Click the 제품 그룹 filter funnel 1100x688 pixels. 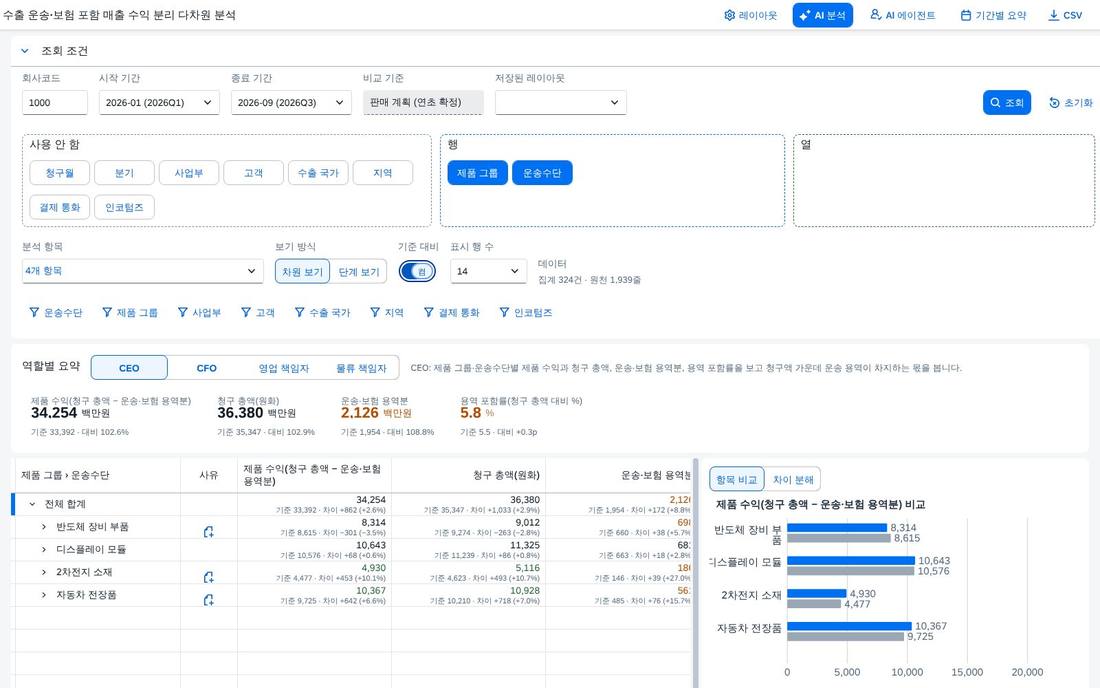click(x=130, y=312)
